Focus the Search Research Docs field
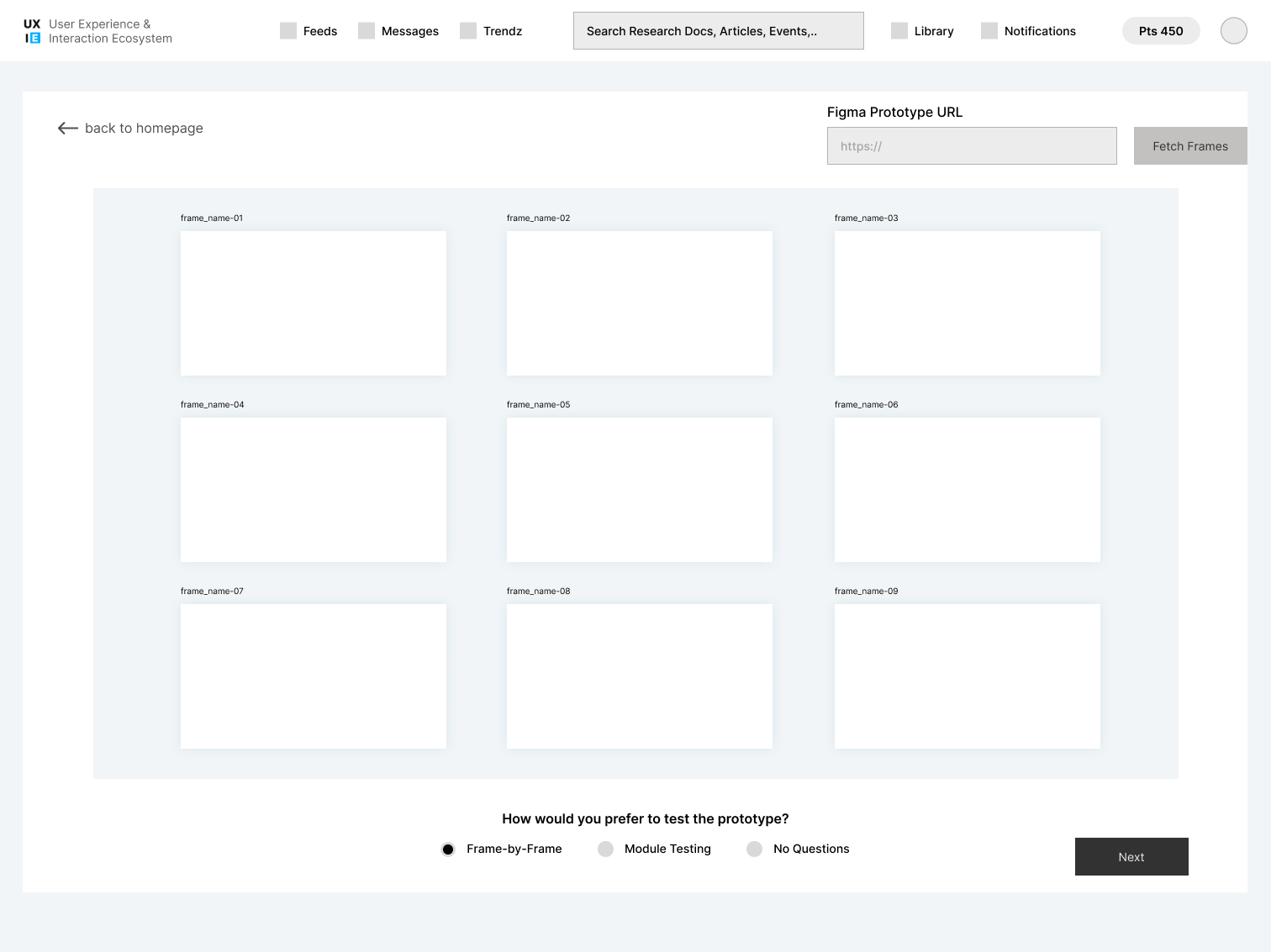This screenshot has width=1271, height=952. tap(719, 31)
